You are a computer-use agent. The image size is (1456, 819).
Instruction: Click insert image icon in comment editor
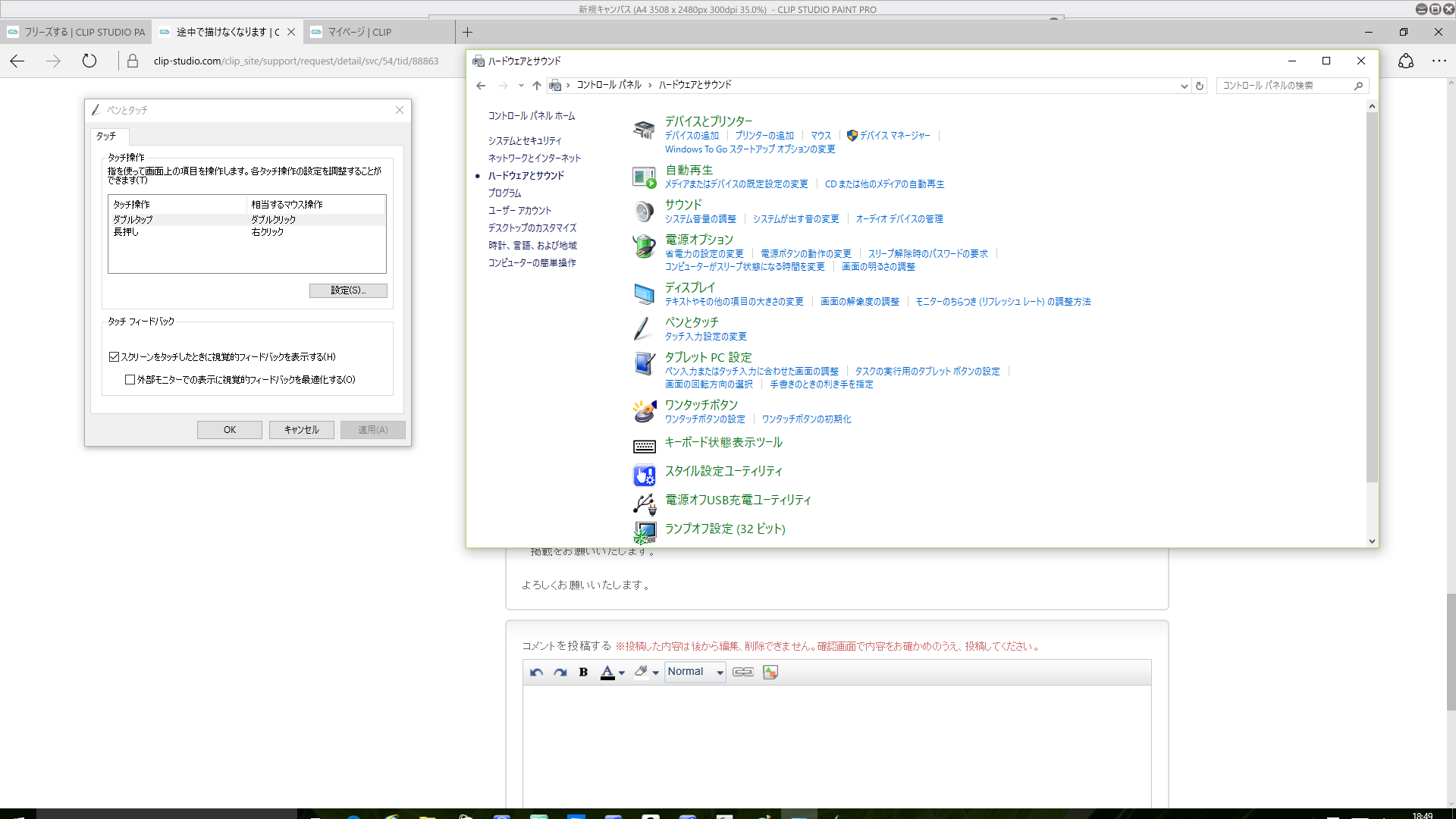tap(770, 672)
